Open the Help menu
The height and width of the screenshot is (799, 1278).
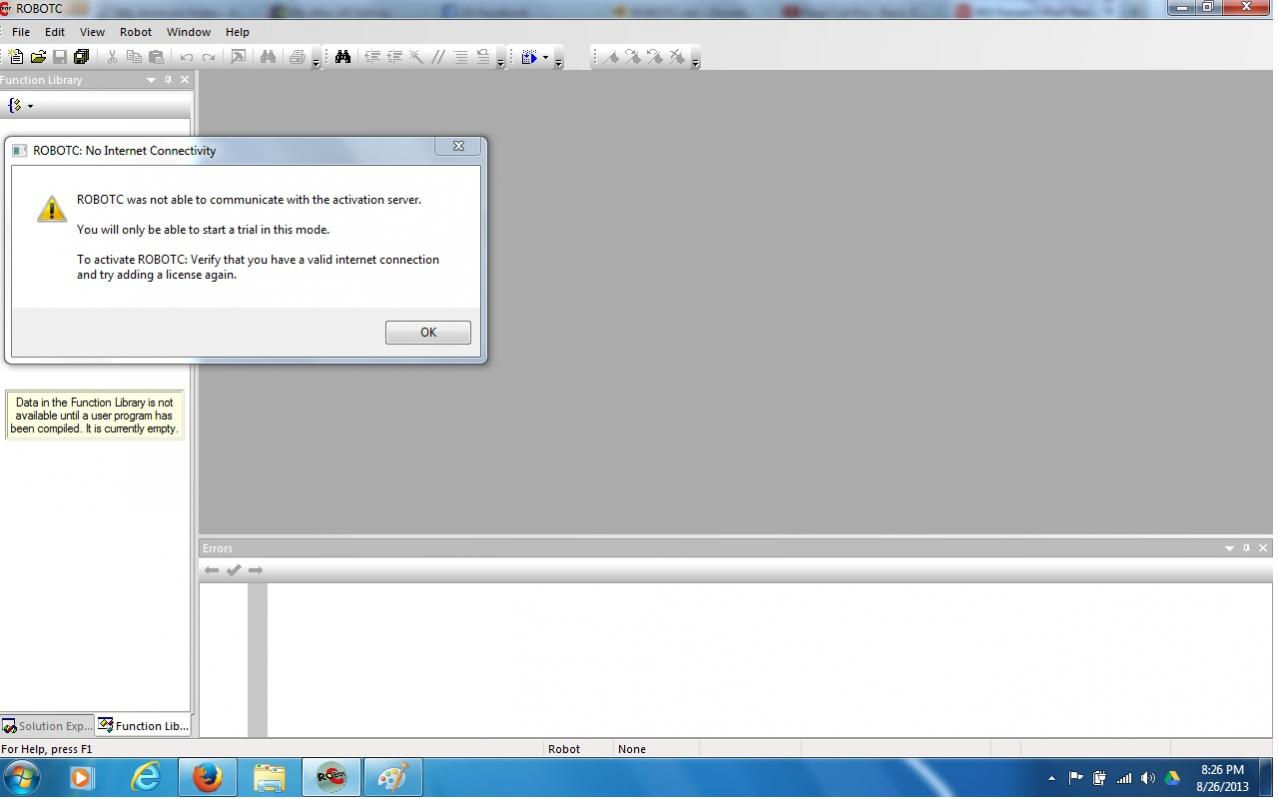click(237, 32)
